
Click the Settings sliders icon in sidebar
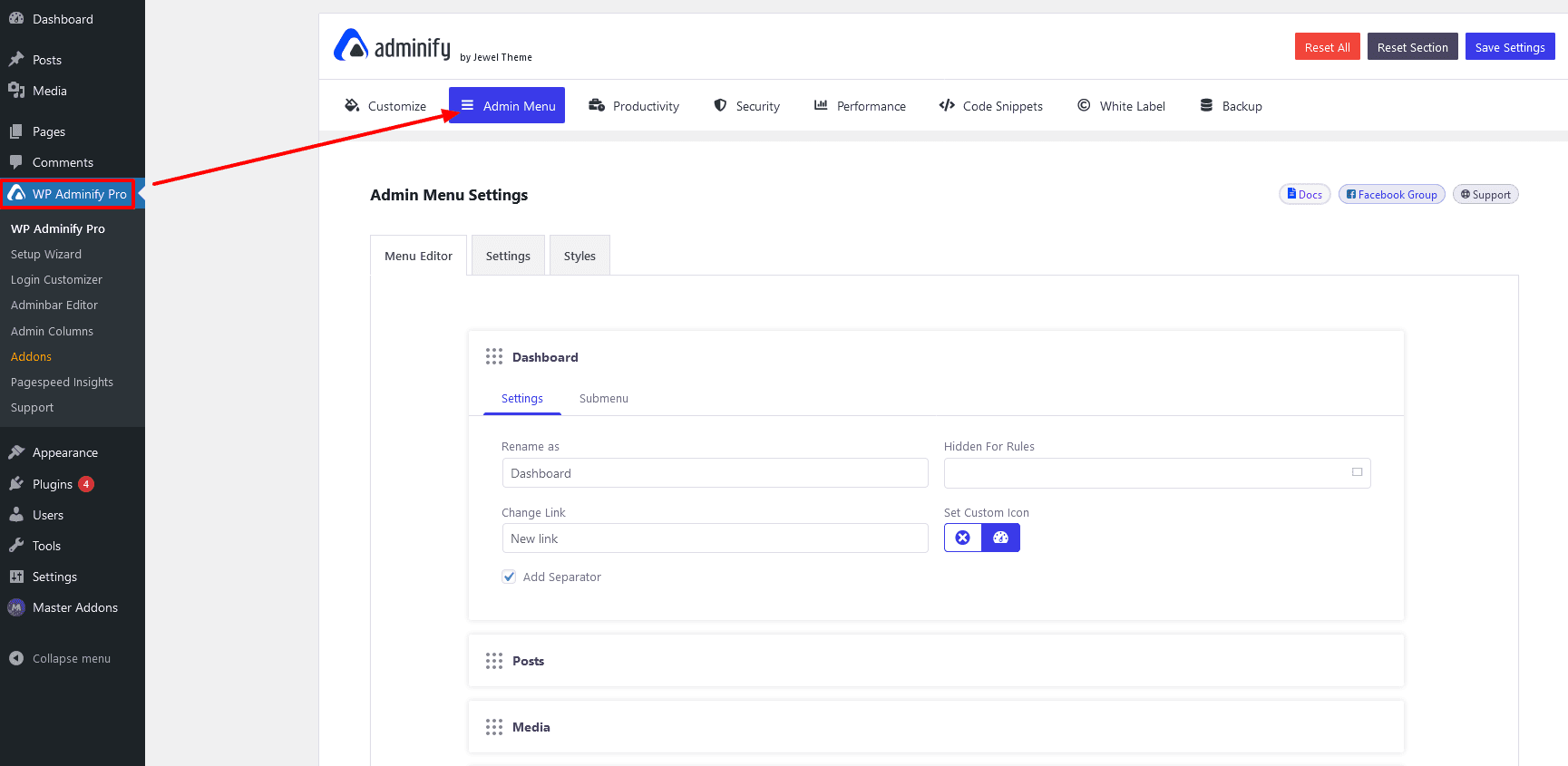tap(16, 576)
